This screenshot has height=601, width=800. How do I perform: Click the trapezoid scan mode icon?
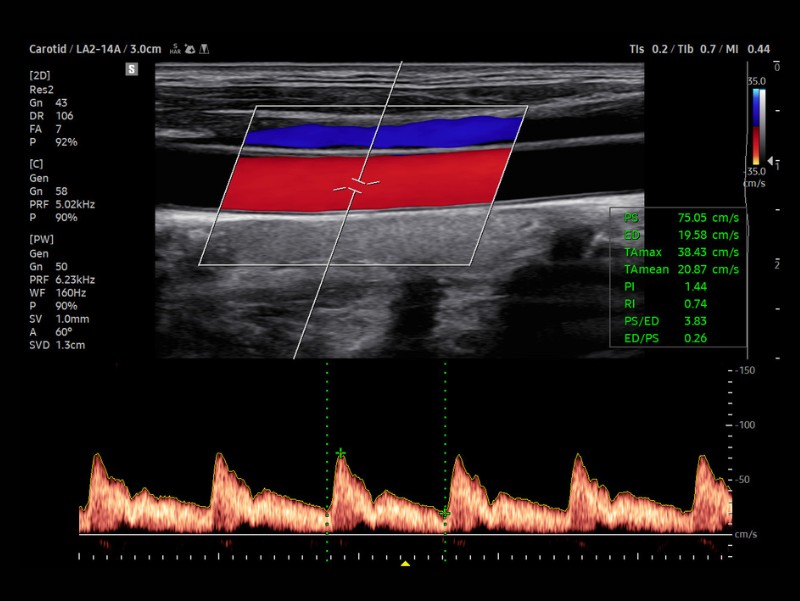click(x=204, y=49)
